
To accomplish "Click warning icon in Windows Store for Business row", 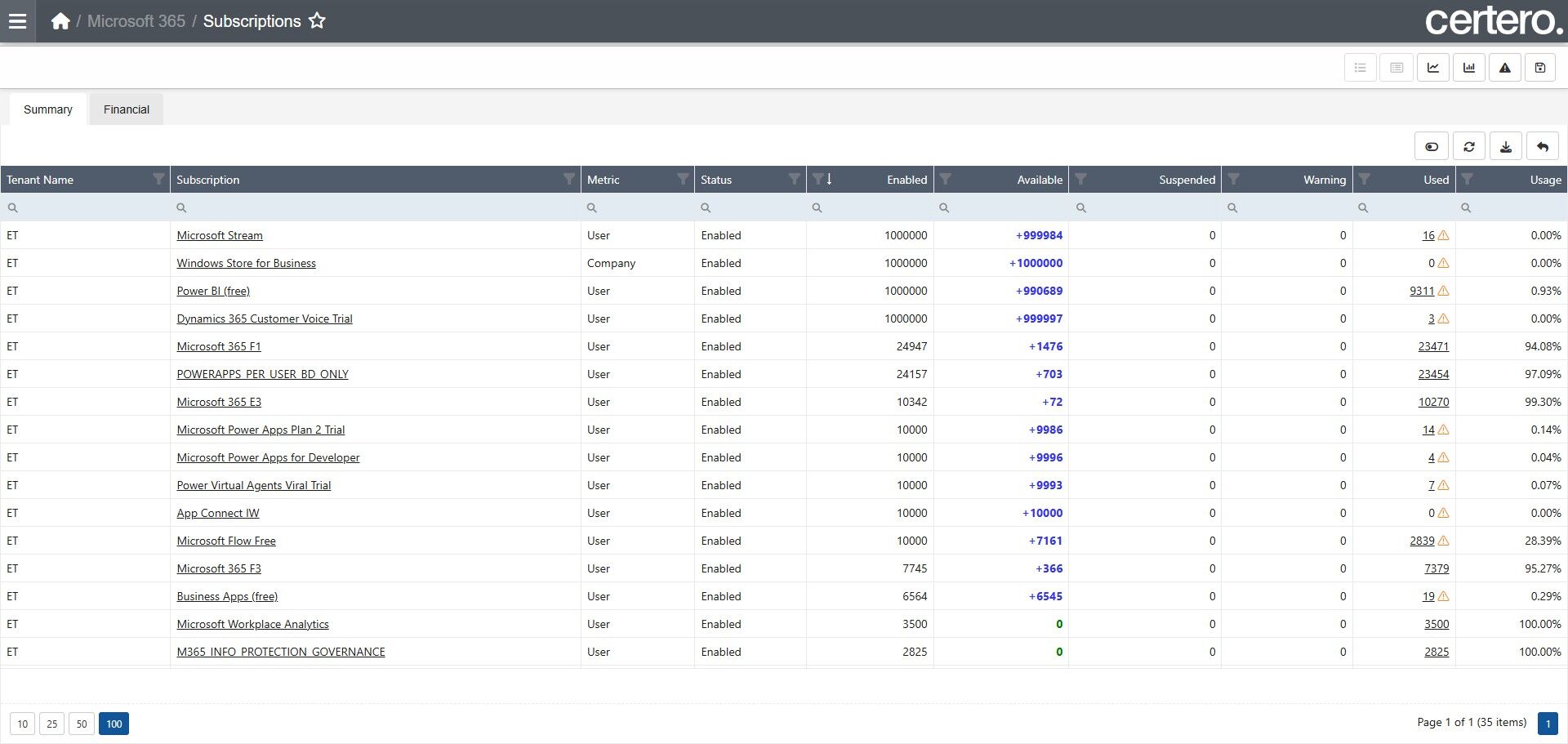I will point(1443,263).
